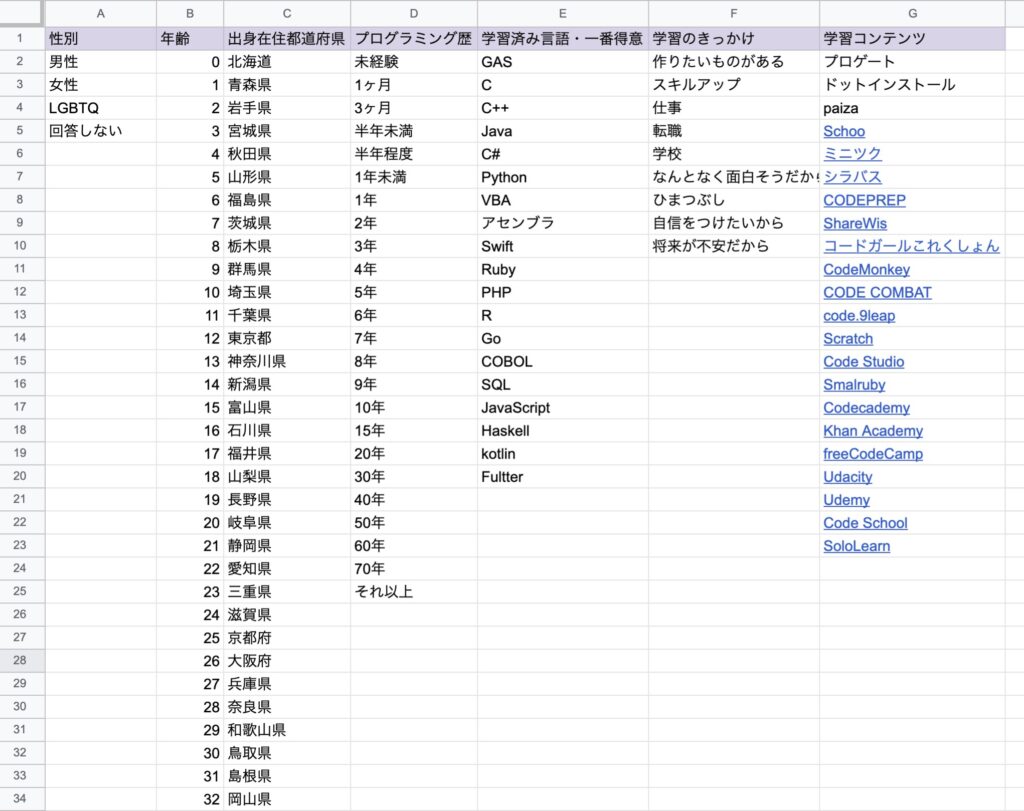Select the Fultter cell

562,477
